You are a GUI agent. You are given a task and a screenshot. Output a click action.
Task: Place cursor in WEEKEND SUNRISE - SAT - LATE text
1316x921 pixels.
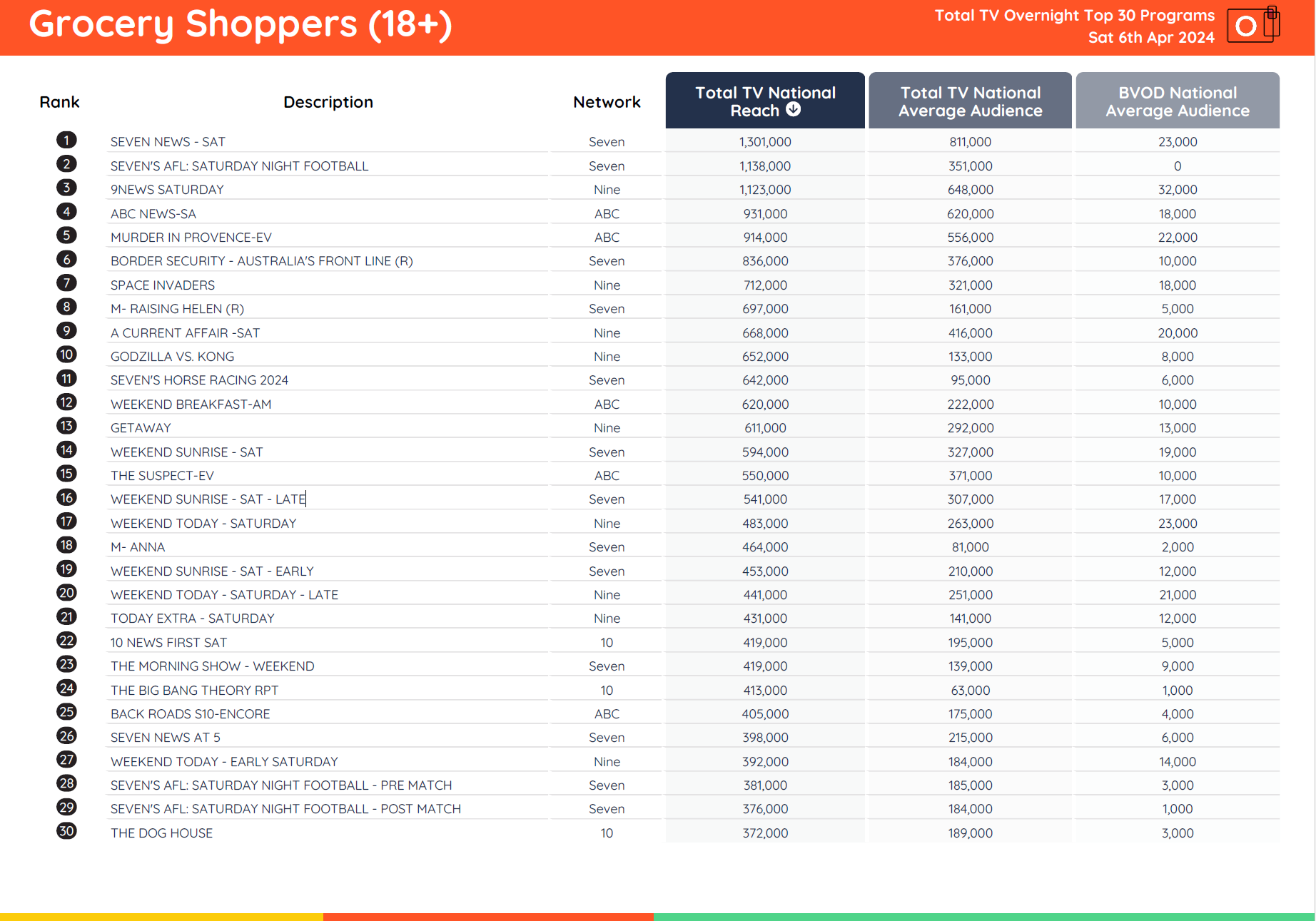point(208,499)
